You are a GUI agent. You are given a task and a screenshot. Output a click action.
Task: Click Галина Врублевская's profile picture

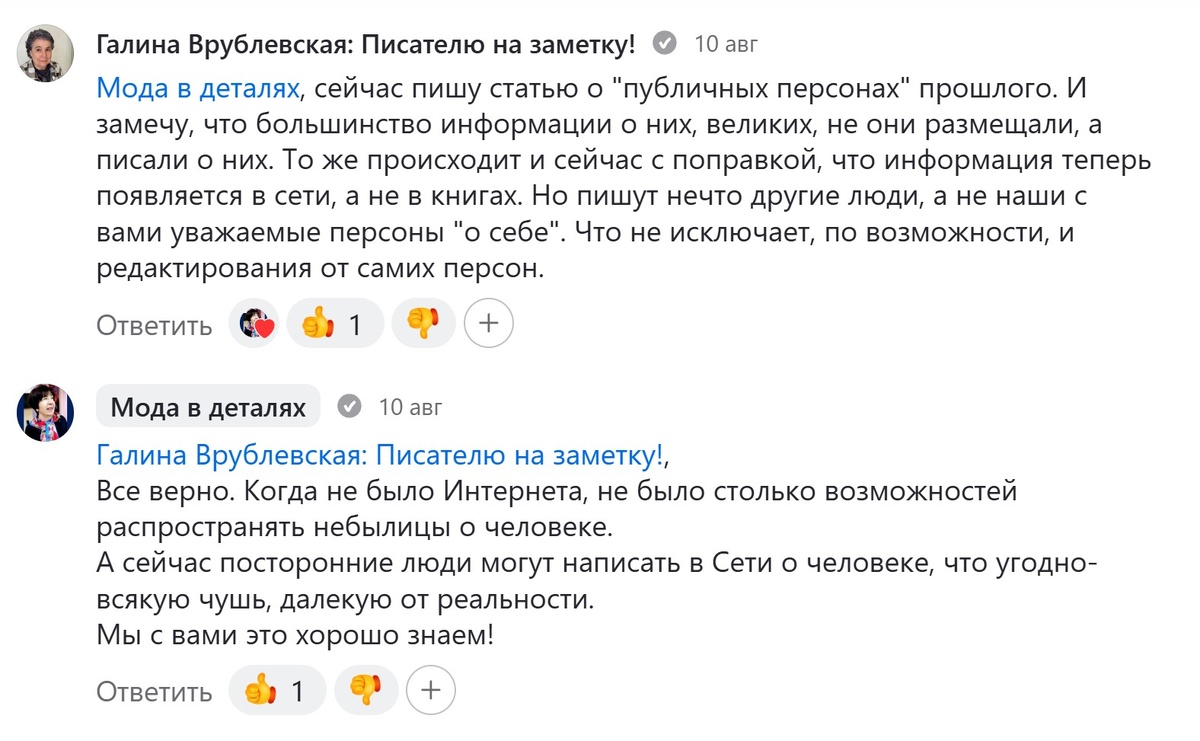45,44
